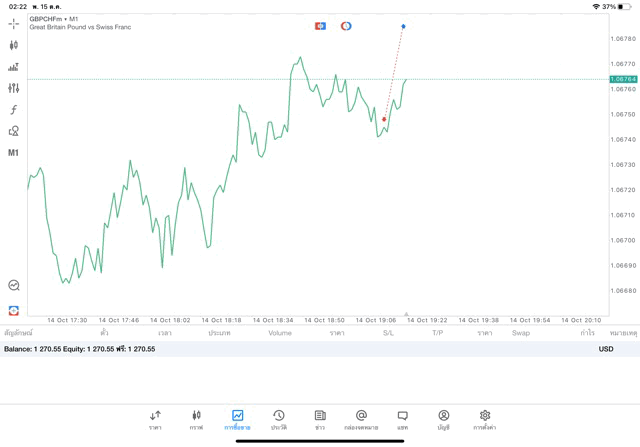
Task: Open indicators with the f icon
Action: (13, 109)
